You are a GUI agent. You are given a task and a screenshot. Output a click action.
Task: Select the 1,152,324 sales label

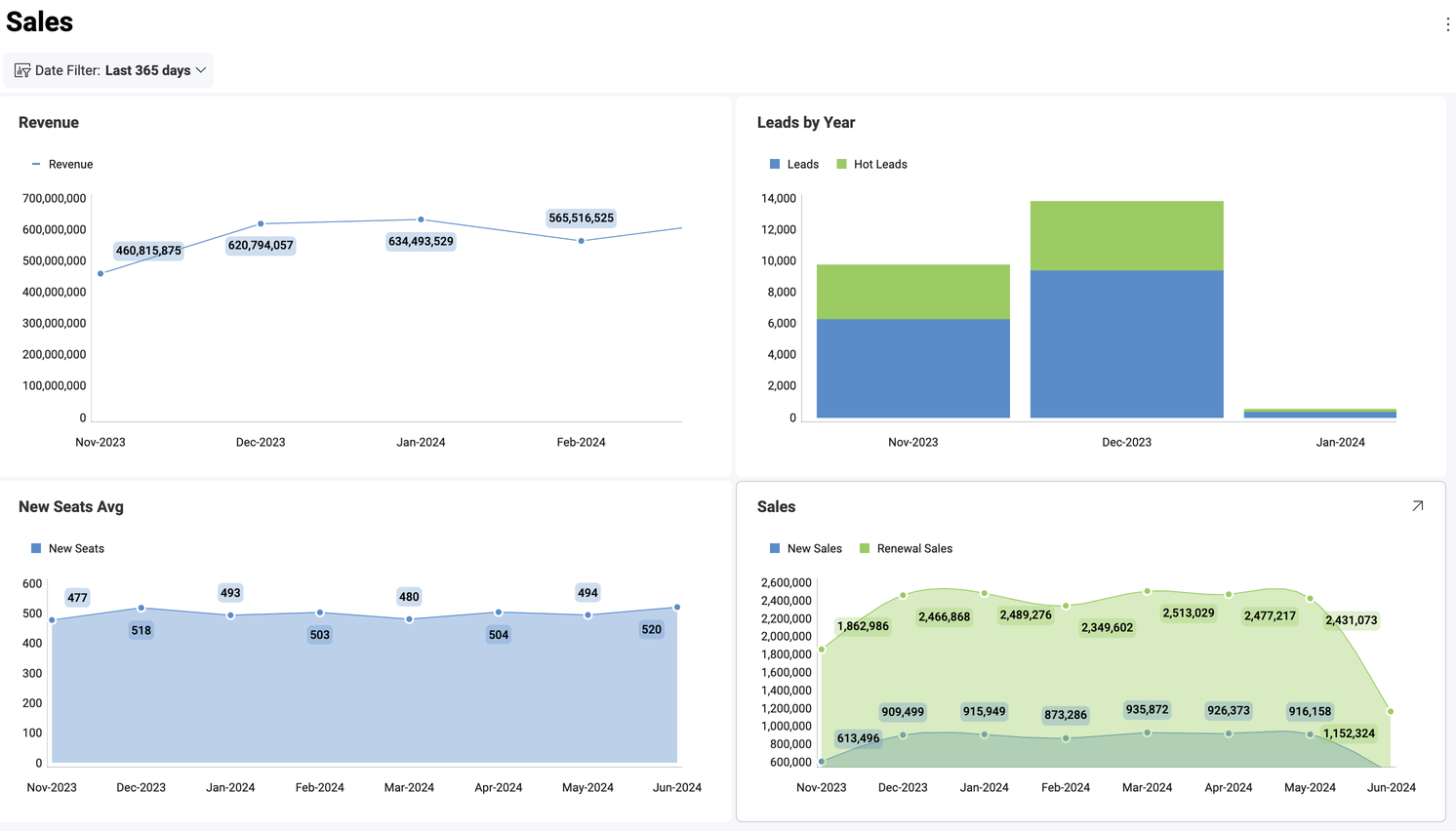(x=1350, y=732)
